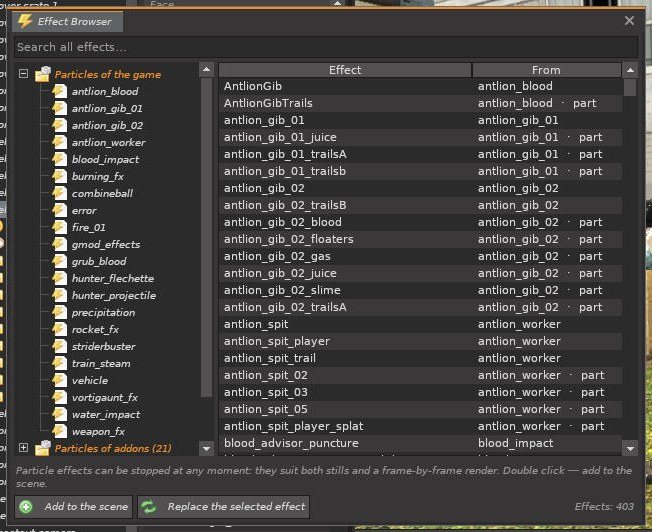
Task: Select the Effect Browser tab
Action: 67,21
